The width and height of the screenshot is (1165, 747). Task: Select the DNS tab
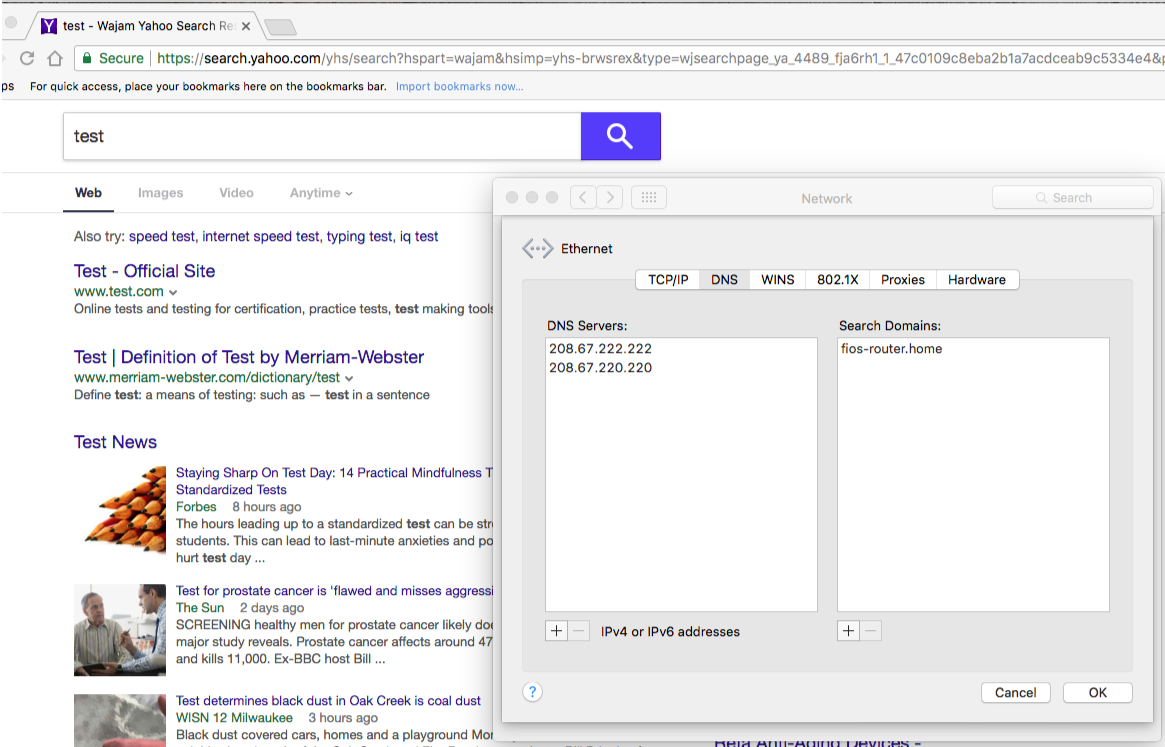pos(724,279)
